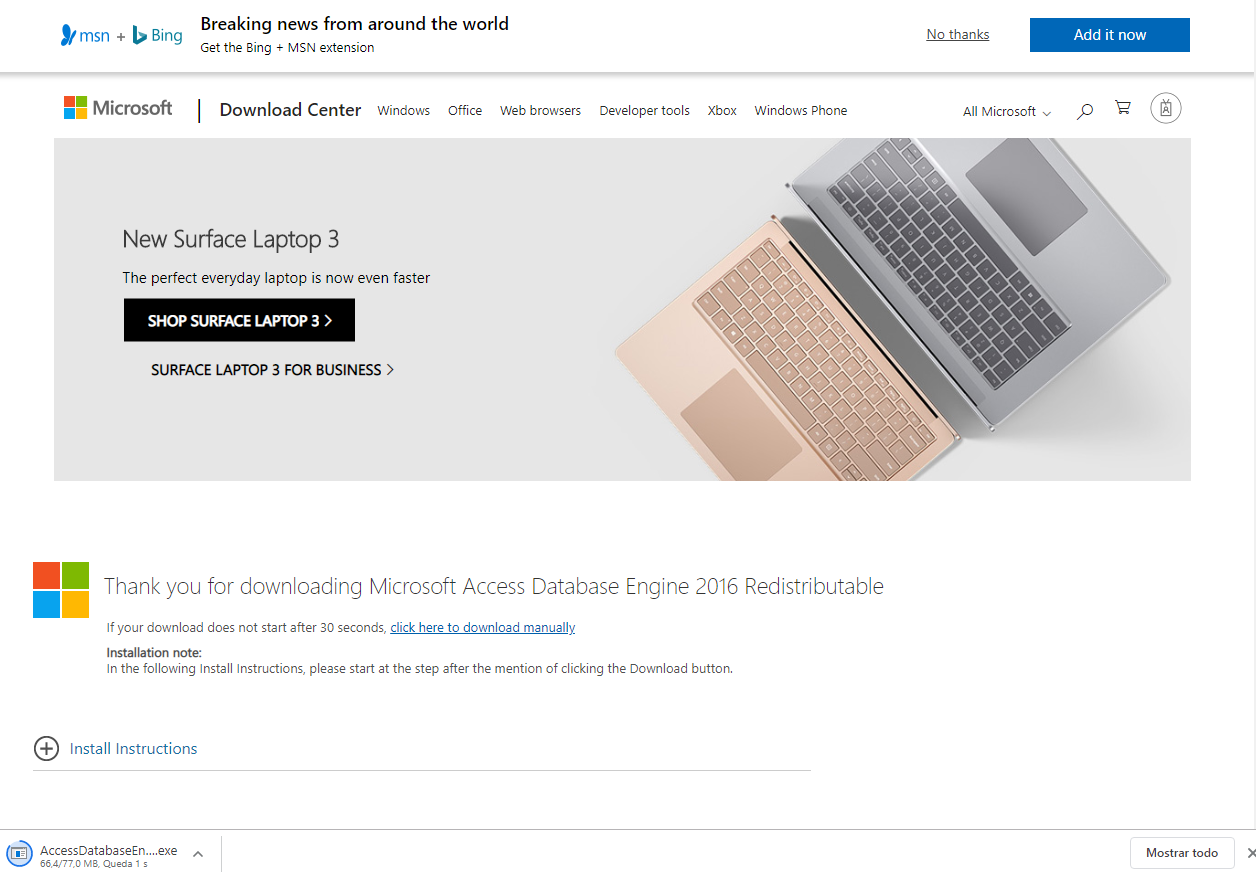Screen dimensions: 1256x876
Task: Expand Install Instructions with plus icon
Action: tap(46, 749)
